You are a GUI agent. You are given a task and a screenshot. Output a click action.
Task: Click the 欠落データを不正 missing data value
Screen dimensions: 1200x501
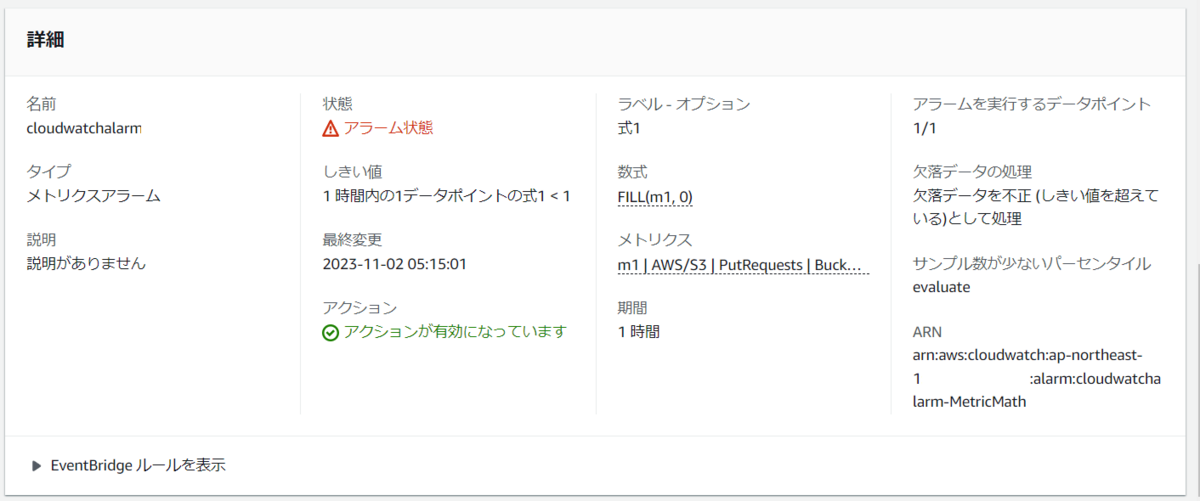tap(1036, 207)
